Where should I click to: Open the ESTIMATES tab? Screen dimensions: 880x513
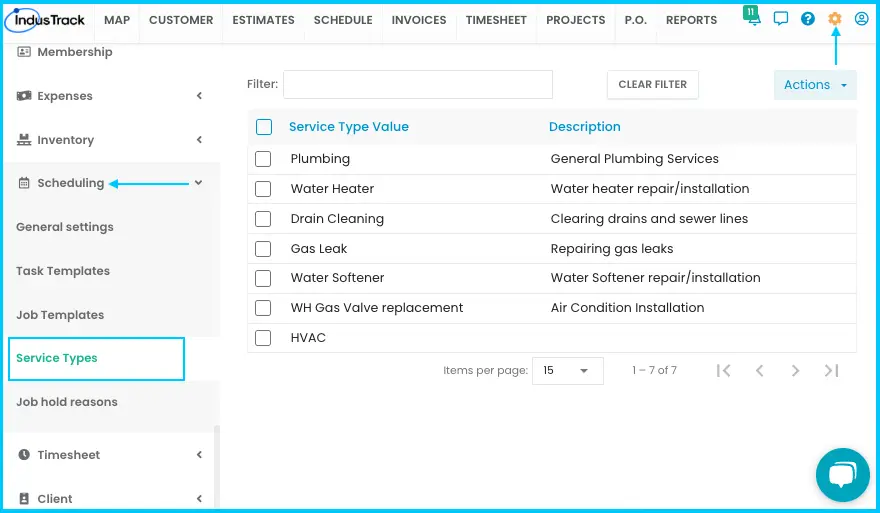(x=263, y=20)
